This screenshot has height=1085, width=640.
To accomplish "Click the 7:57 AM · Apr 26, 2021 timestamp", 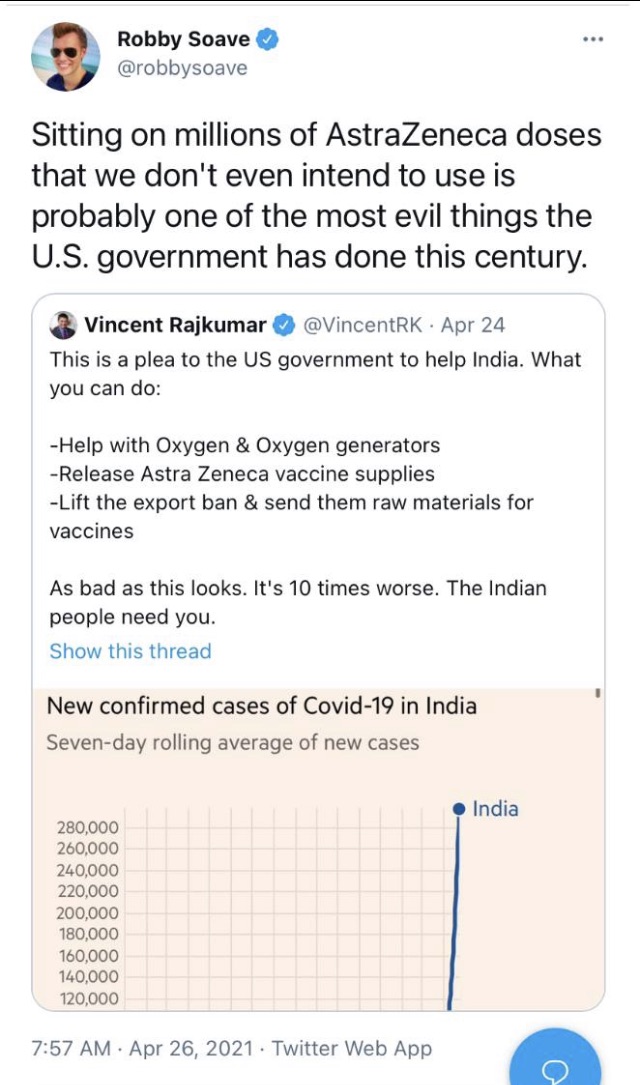I will [143, 1048].
